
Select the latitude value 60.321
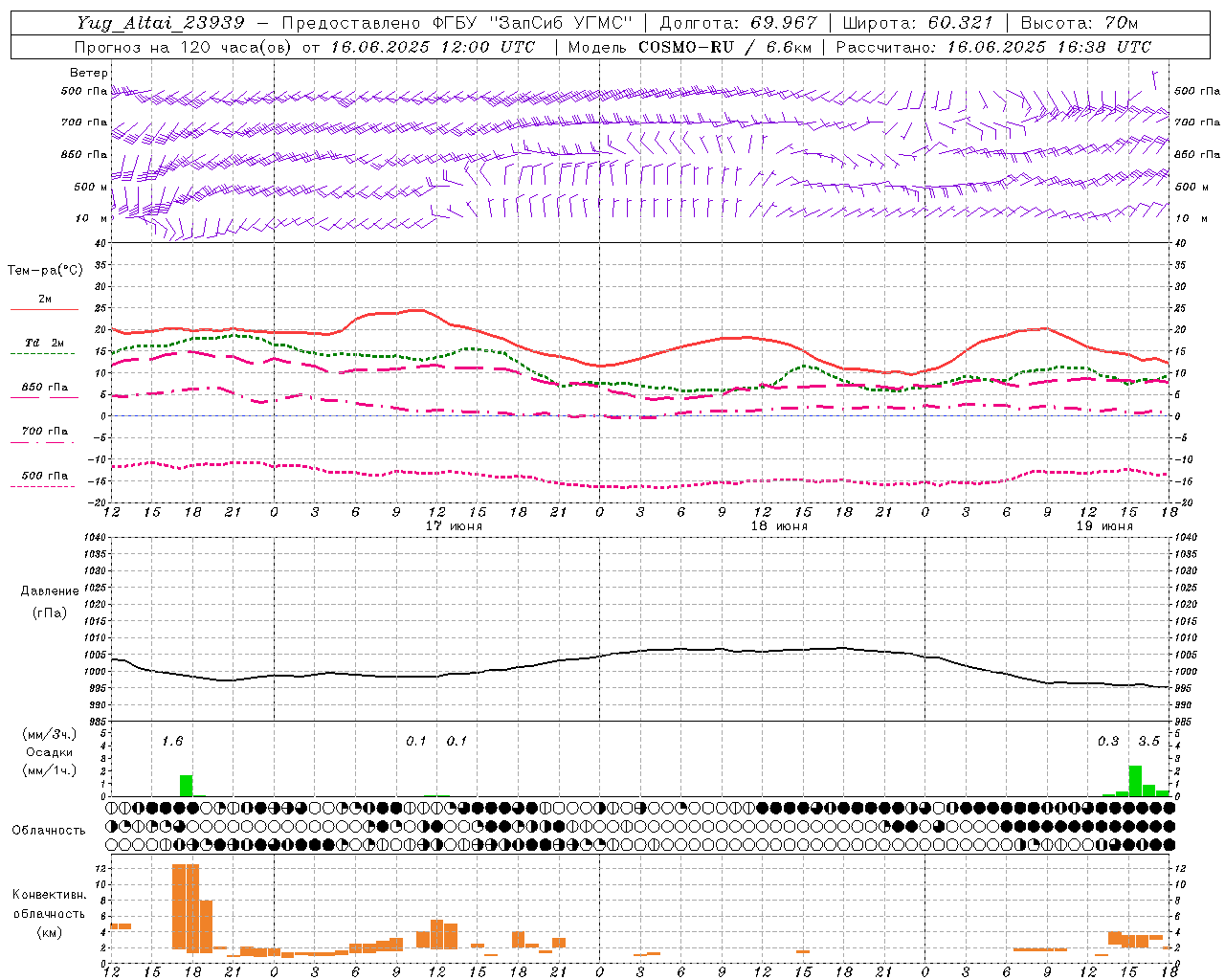961,23
